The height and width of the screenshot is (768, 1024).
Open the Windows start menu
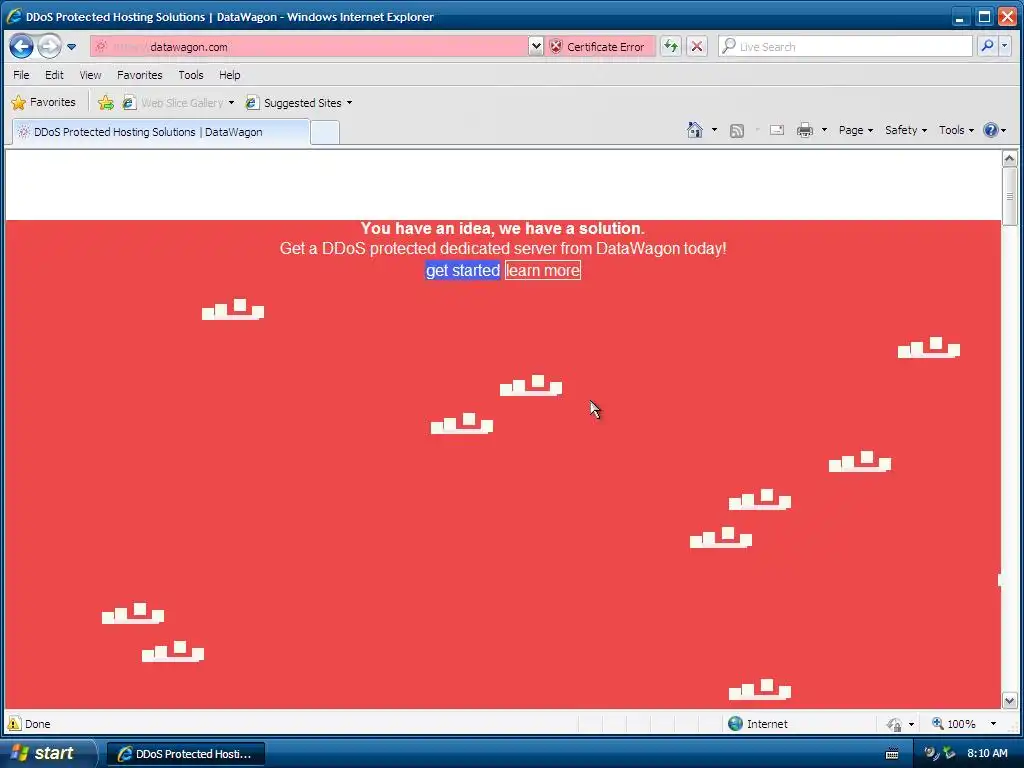pyautogui.click(x=48, y=754)
